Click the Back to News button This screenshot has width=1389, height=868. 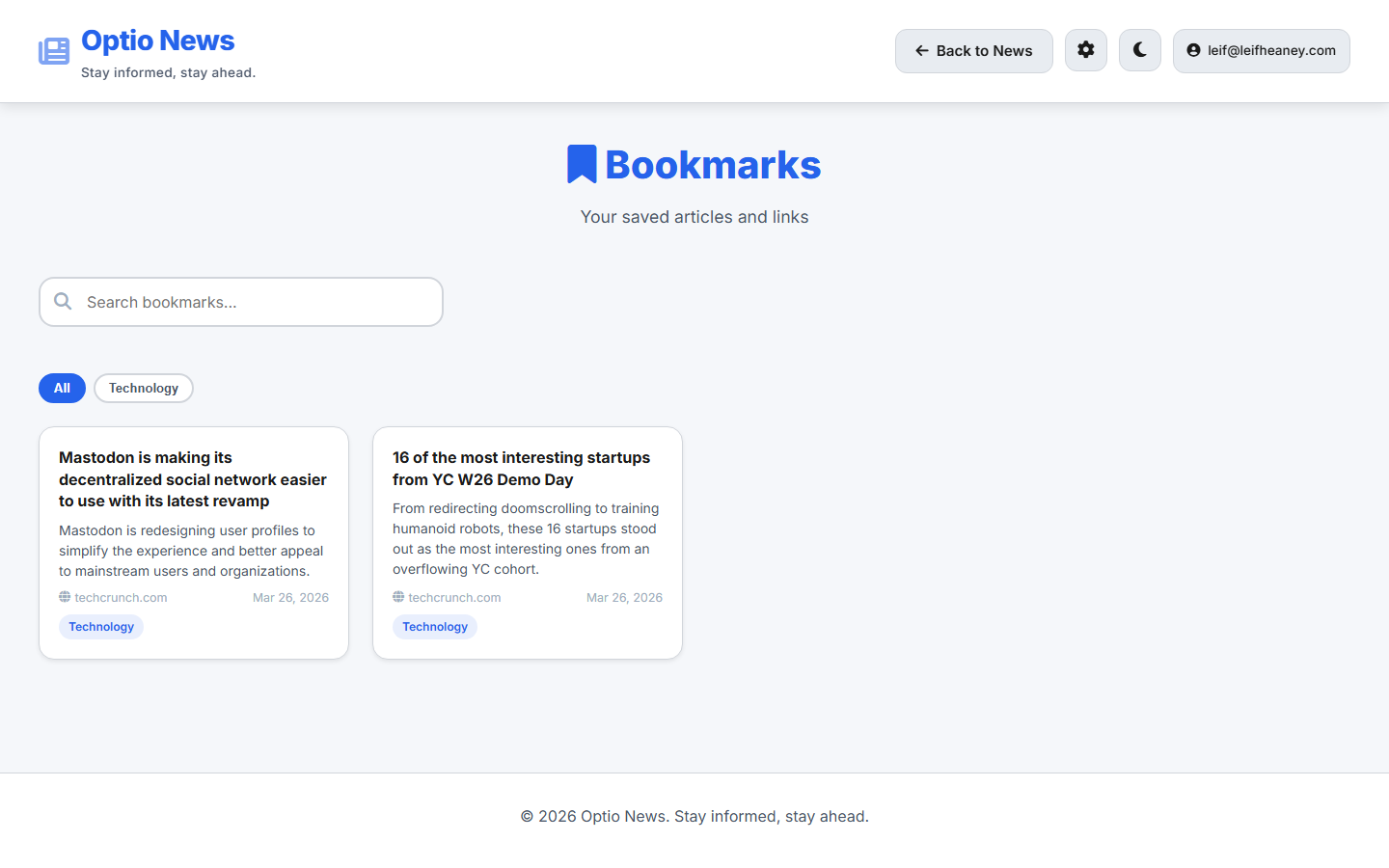point(973,50)
